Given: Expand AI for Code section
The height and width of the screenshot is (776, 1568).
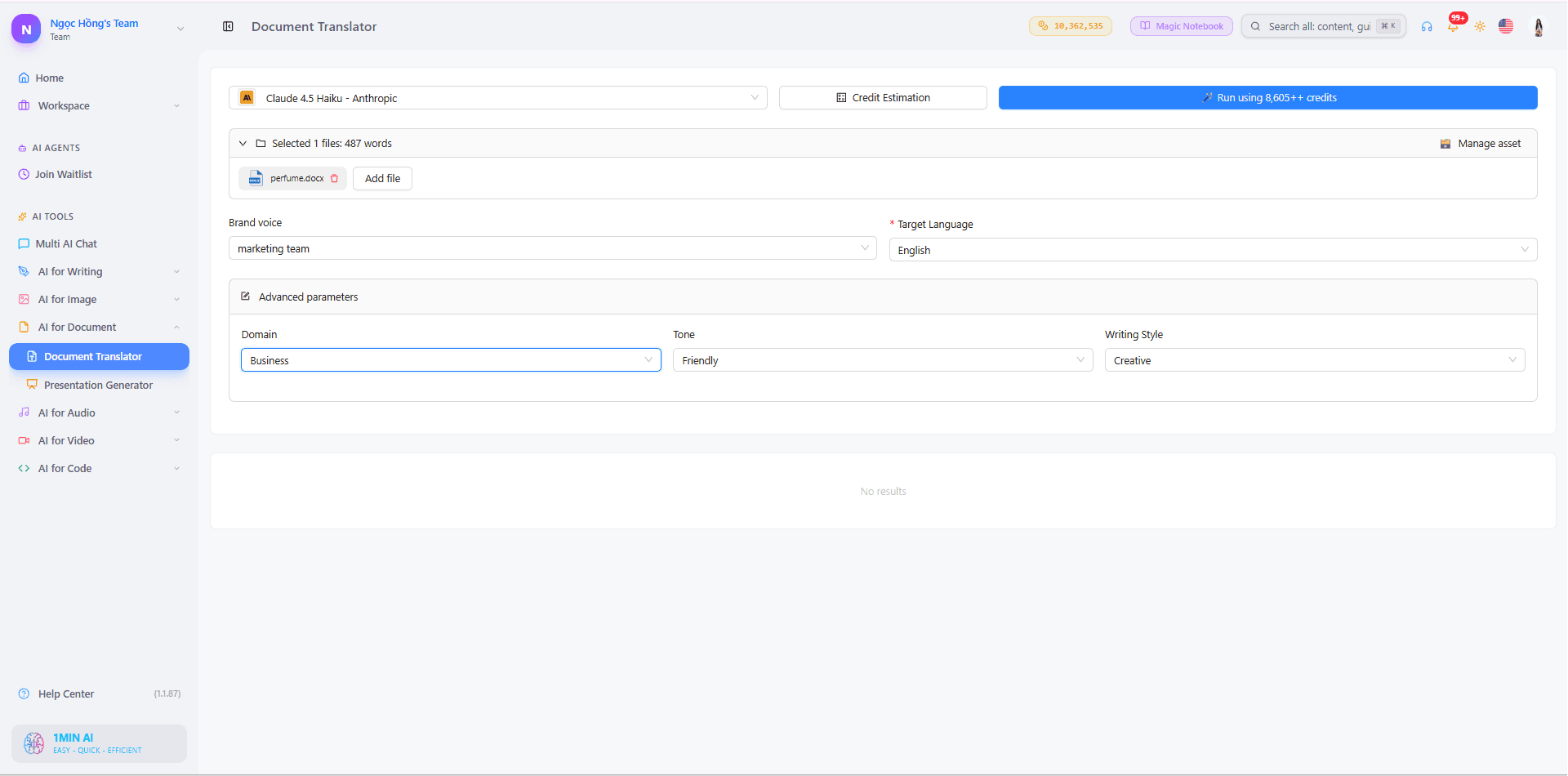Looking at the screenshot, I should point(99,468).
